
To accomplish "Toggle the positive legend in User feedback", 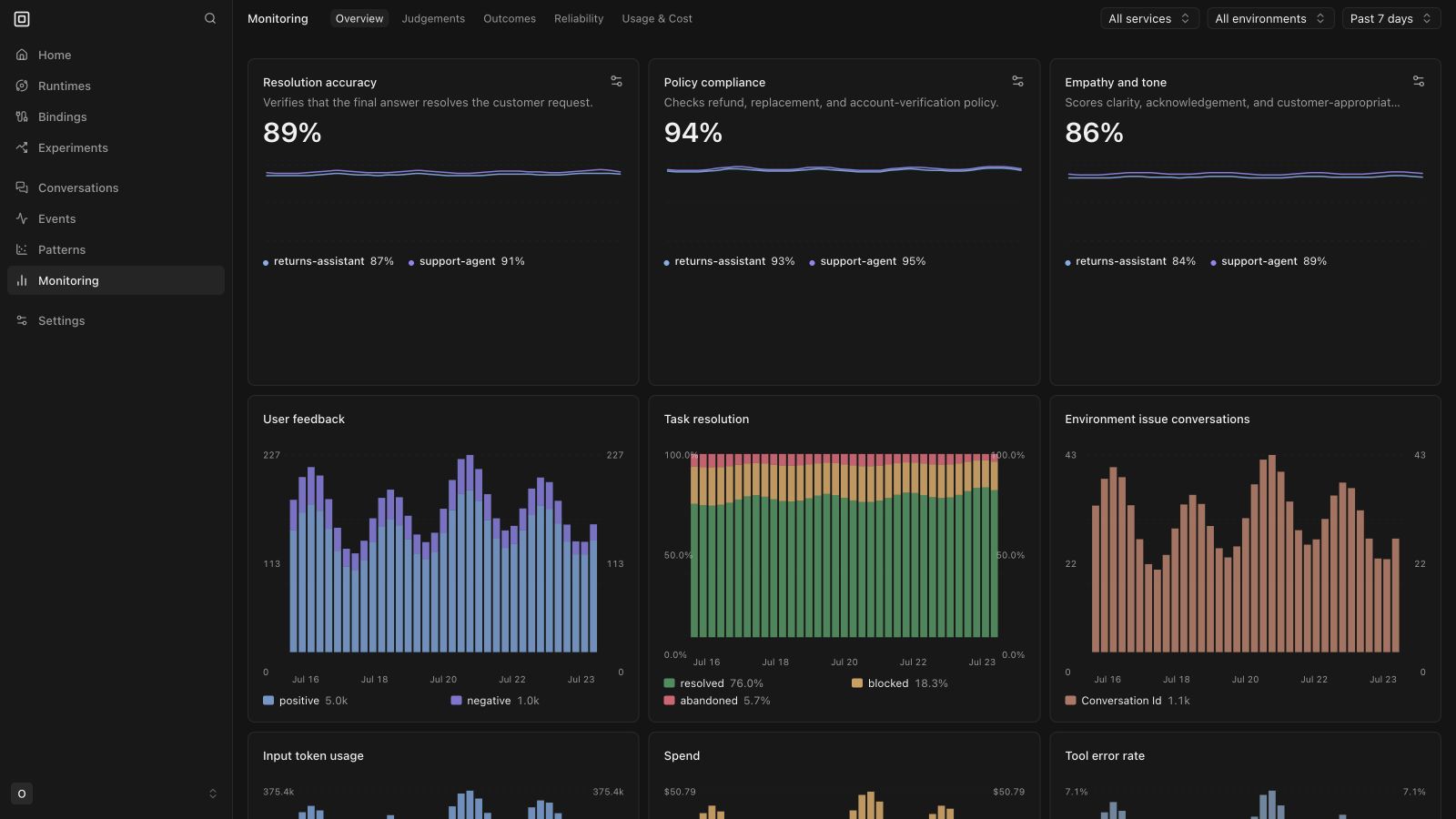I will point(306,701).
